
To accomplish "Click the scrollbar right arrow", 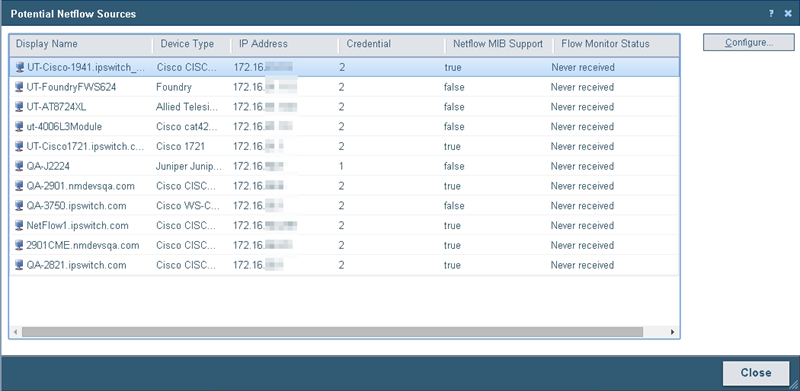I will [672, 332].
